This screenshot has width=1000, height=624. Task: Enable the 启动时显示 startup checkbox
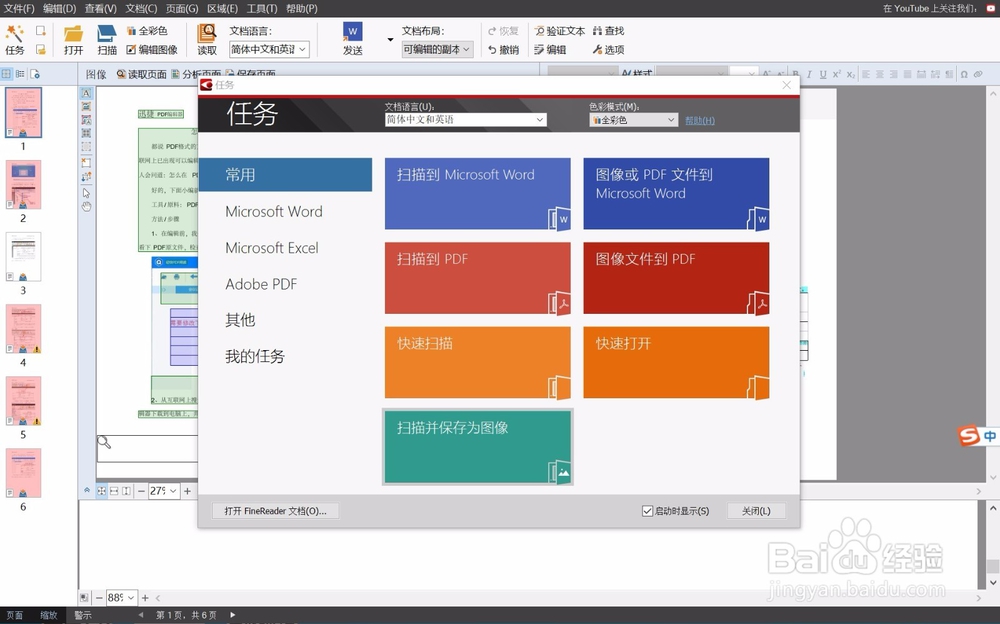click(648, 510)
